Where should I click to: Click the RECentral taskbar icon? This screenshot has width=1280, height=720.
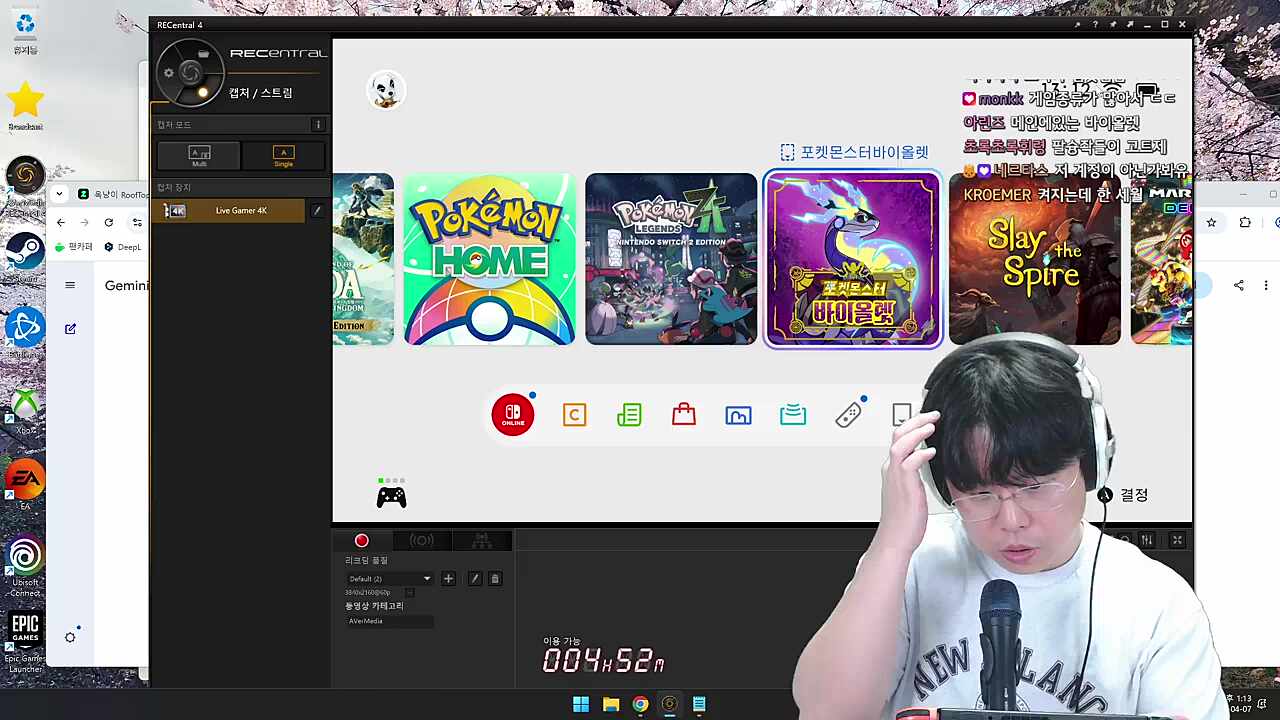pyautogui.click(x=669, y=704)
